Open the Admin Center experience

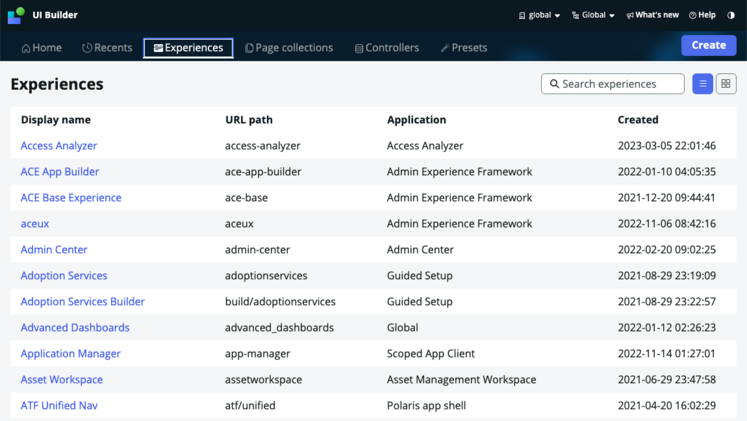click(x=54, y=250)
